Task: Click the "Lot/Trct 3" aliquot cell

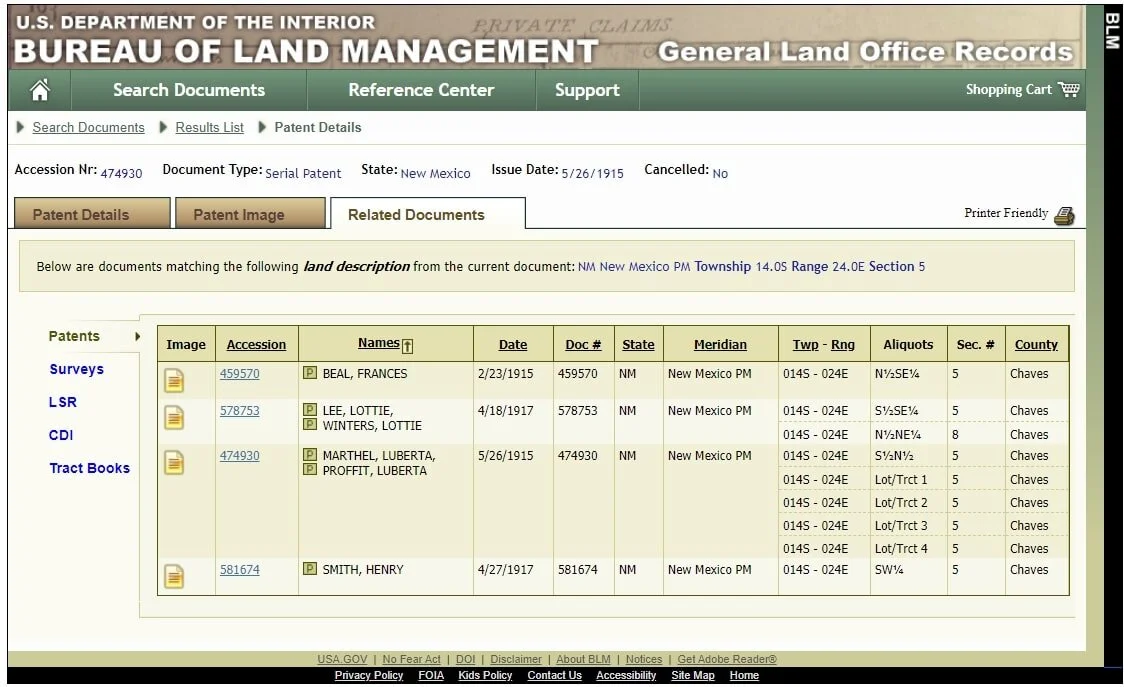Action: (x=900, y=526)
